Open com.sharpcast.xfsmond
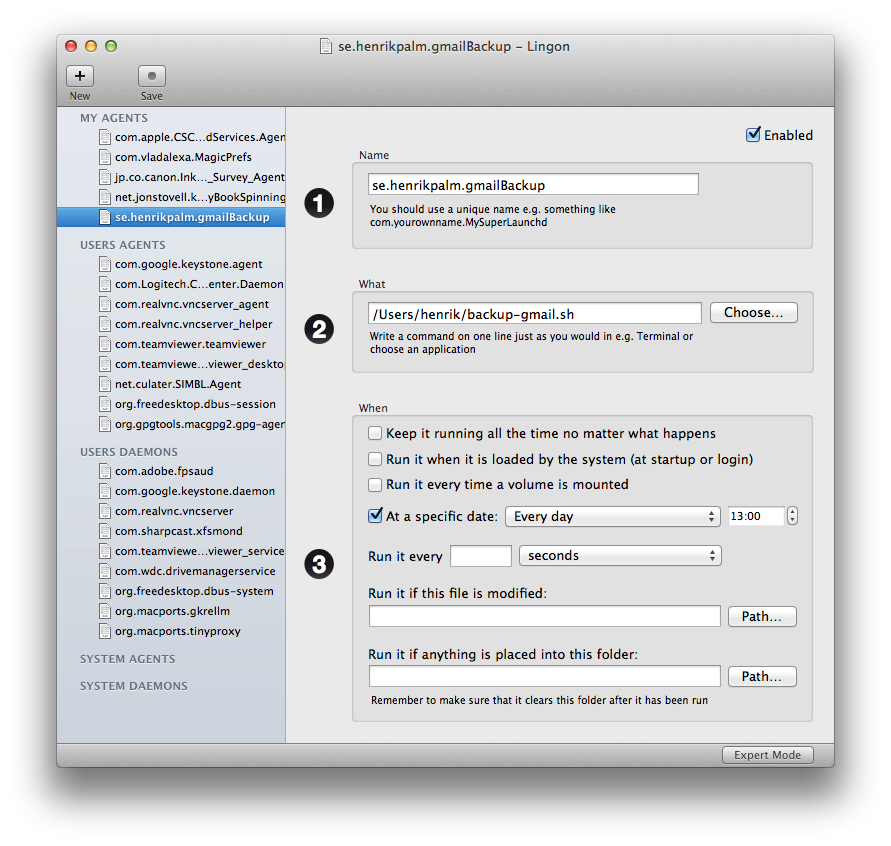The height and width of the screenshot is (846, 891). pos(171,531)
